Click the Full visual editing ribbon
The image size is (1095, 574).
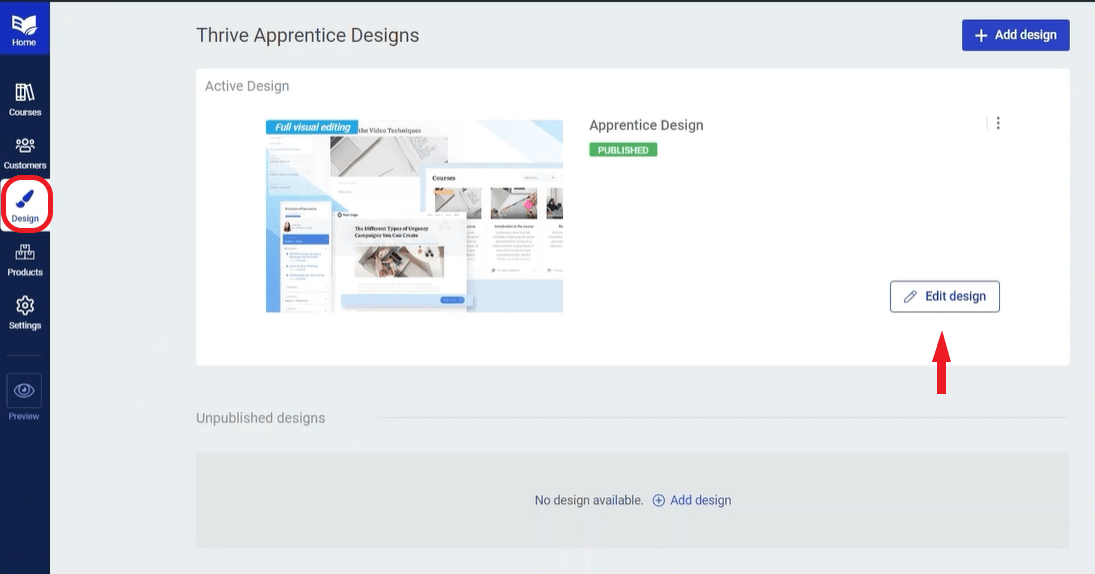[x=312, y=127]
